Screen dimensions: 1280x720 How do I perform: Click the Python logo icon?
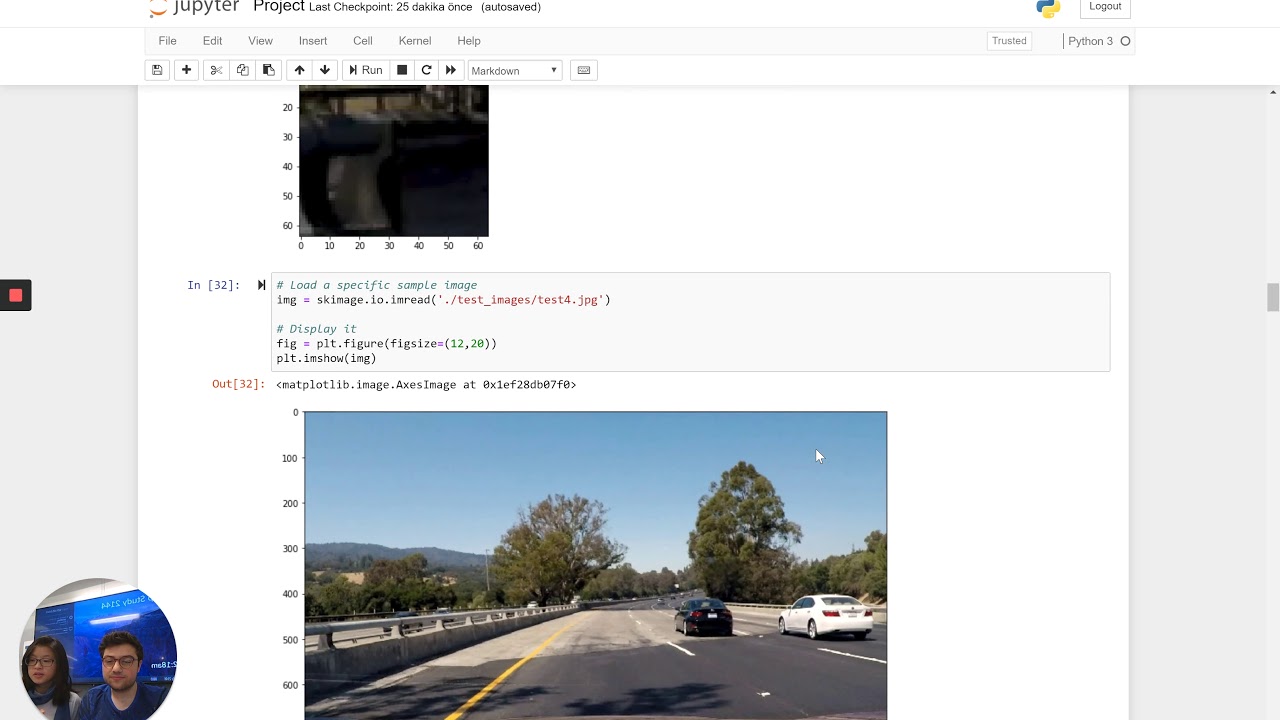point(1048,8)
